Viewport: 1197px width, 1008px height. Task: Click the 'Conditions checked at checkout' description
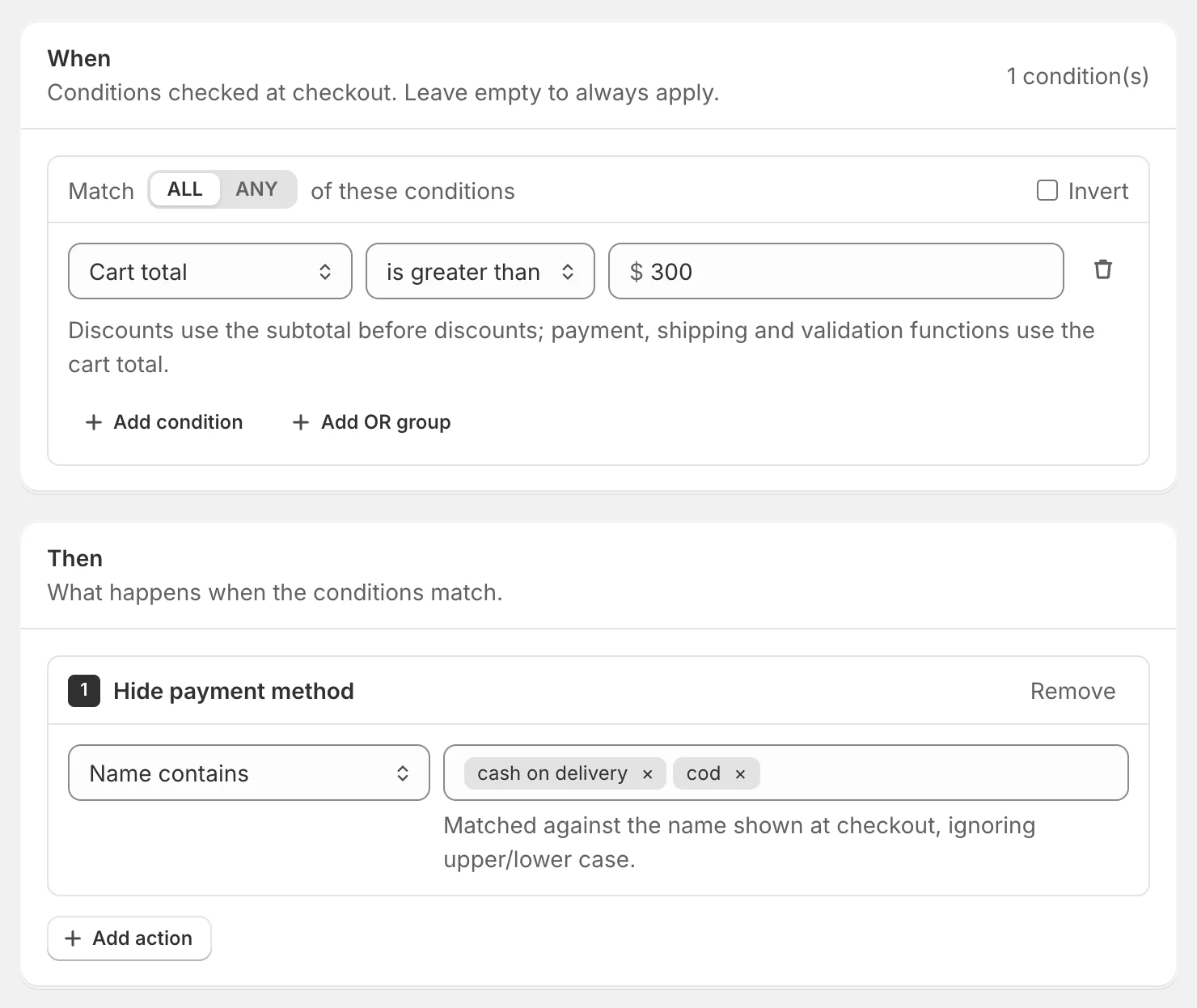pos(383,92)
